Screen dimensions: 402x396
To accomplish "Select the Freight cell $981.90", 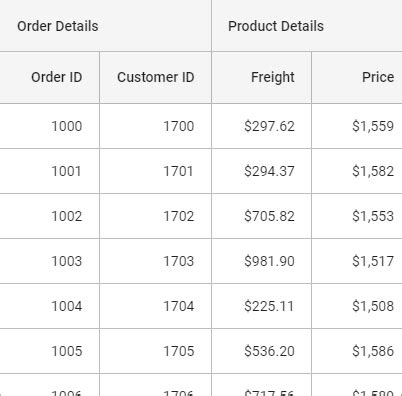I will pos(261,261).
